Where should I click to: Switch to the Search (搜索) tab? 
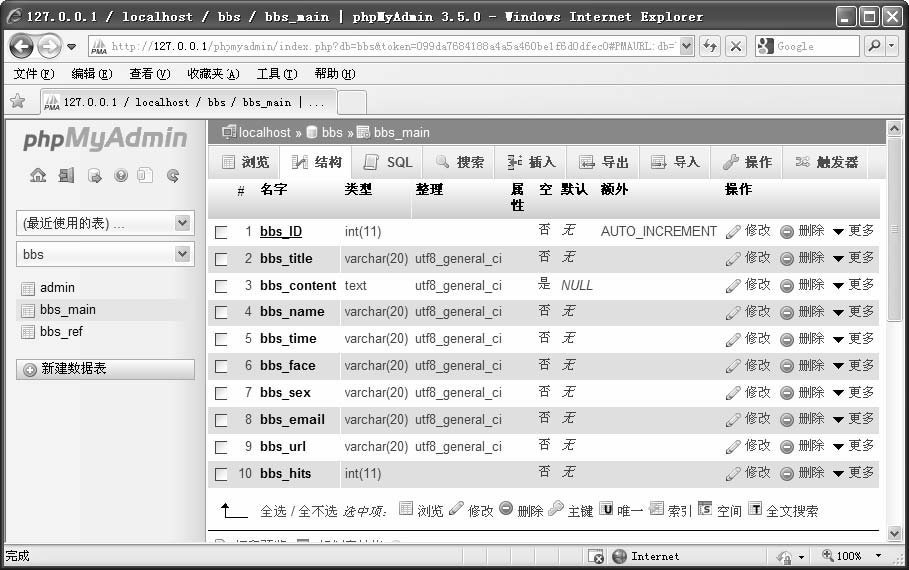click(459, 162)
